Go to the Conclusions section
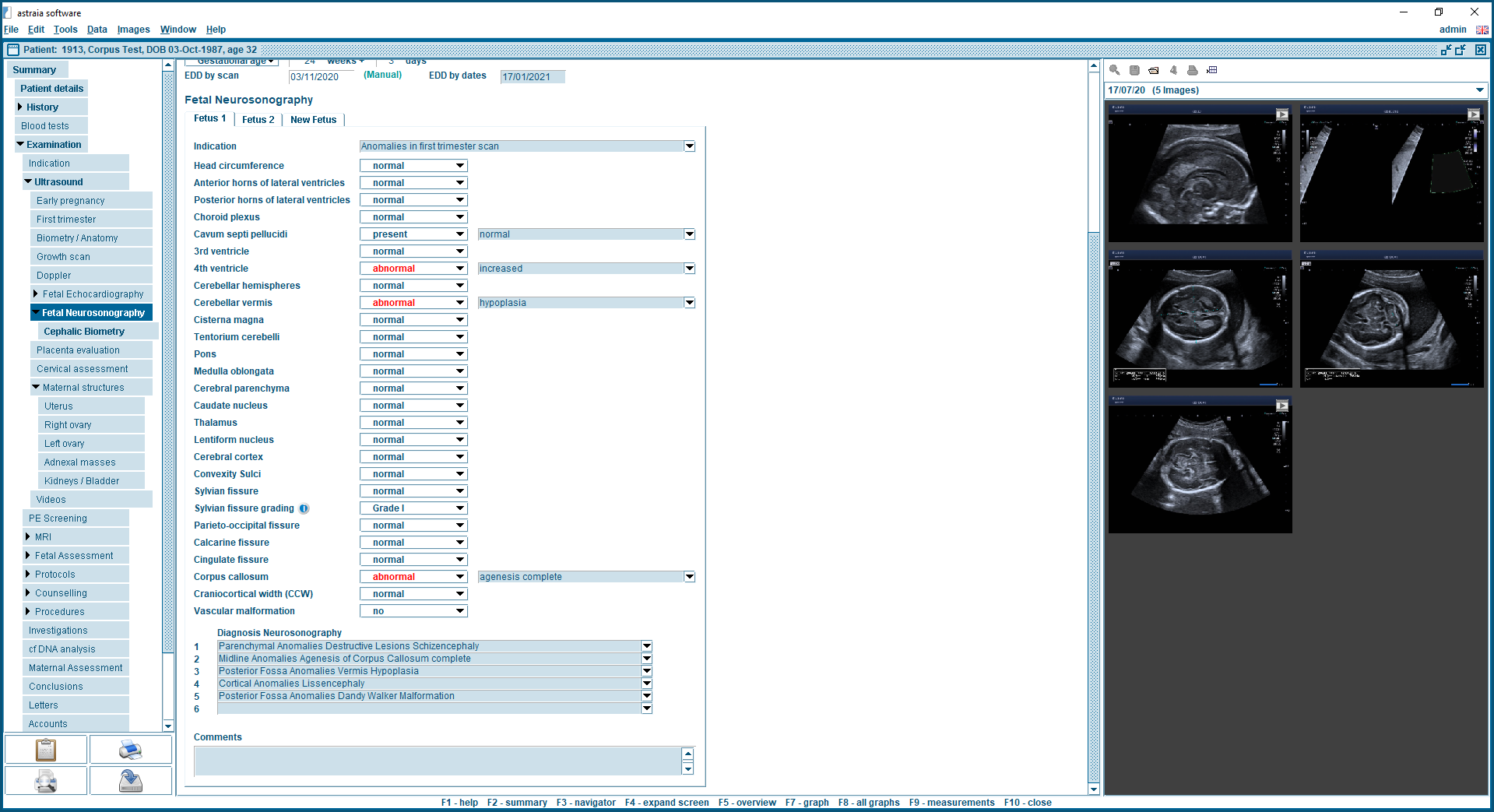This screenshot has height=812, width=1494. pyautogui.click(x=55, y=687)
